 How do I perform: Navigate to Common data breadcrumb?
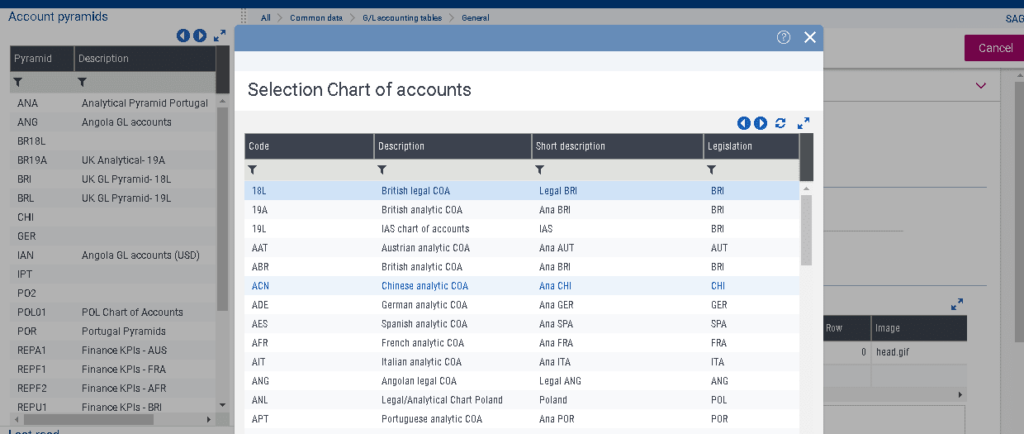point(316,18)
